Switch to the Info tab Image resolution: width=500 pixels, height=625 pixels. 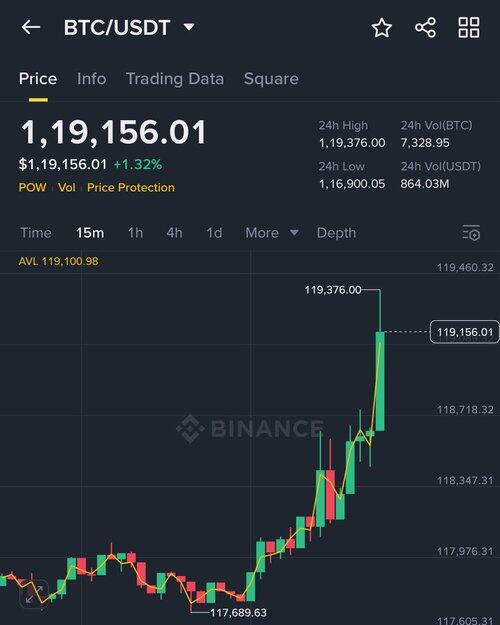pos(91,79)
